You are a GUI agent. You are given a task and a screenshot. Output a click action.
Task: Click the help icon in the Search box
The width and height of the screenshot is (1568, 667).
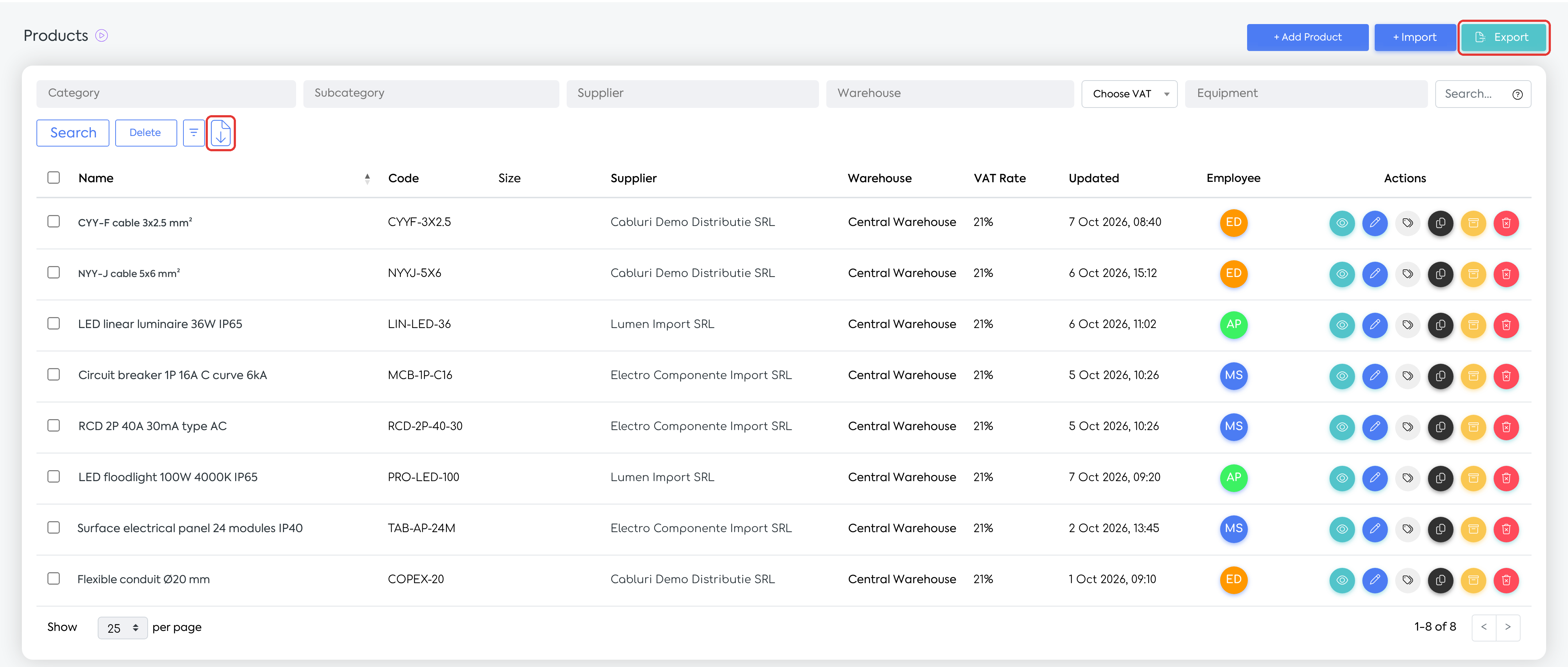tap(1517, 94)
